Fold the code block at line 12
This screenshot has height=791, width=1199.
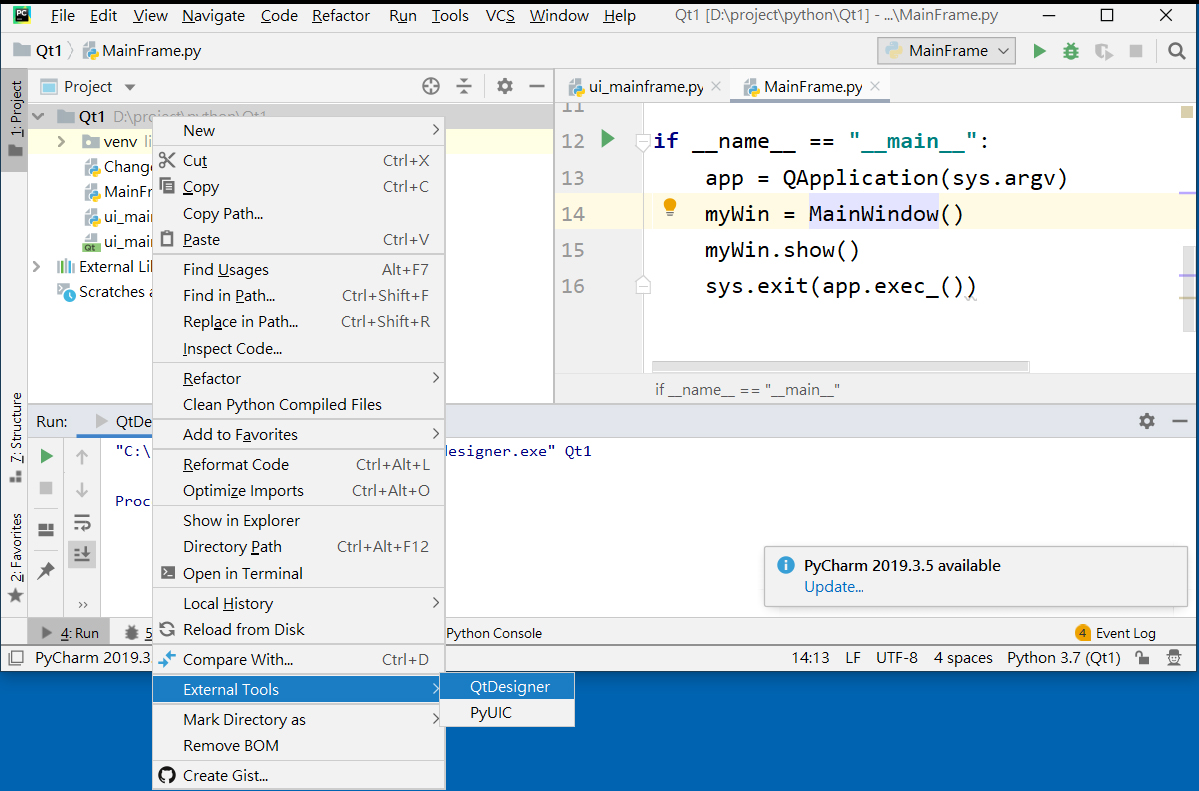pyautogui.click(x=643, y=142)
